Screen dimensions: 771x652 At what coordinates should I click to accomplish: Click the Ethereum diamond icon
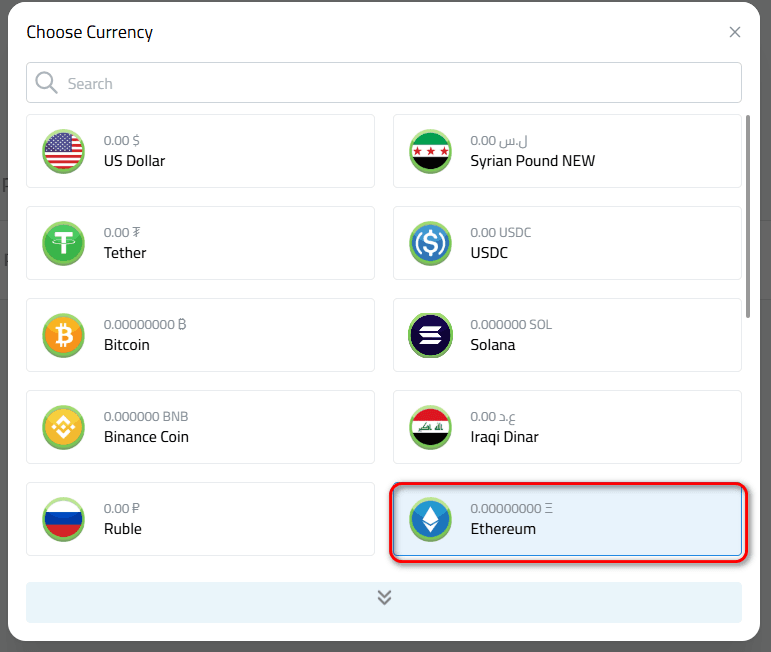(430, 519)
